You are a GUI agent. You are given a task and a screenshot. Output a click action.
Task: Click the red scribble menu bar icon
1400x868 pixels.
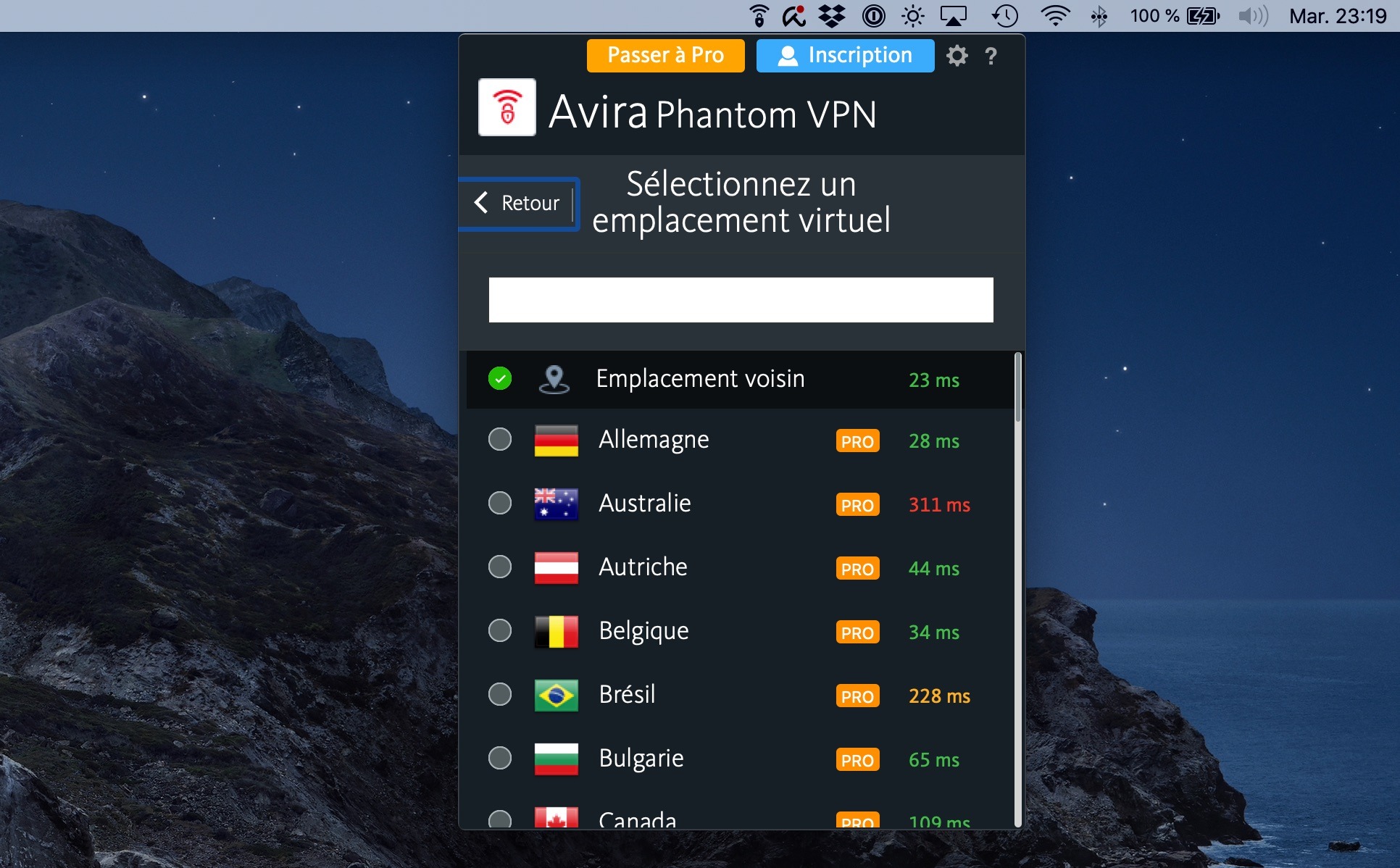(x=794, y=15)
